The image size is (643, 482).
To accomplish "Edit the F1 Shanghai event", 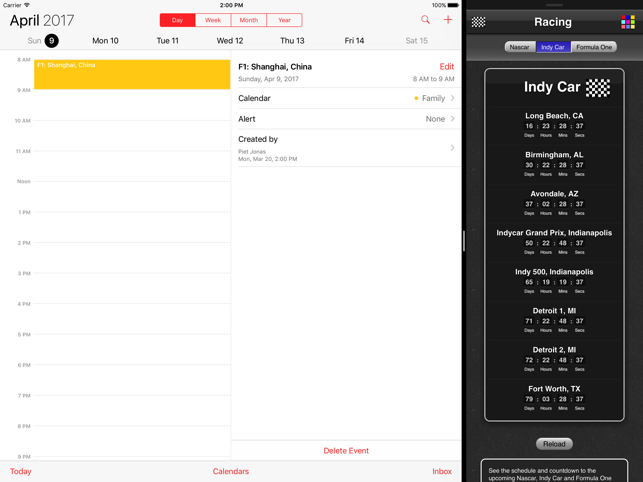I will pos(447,66).
